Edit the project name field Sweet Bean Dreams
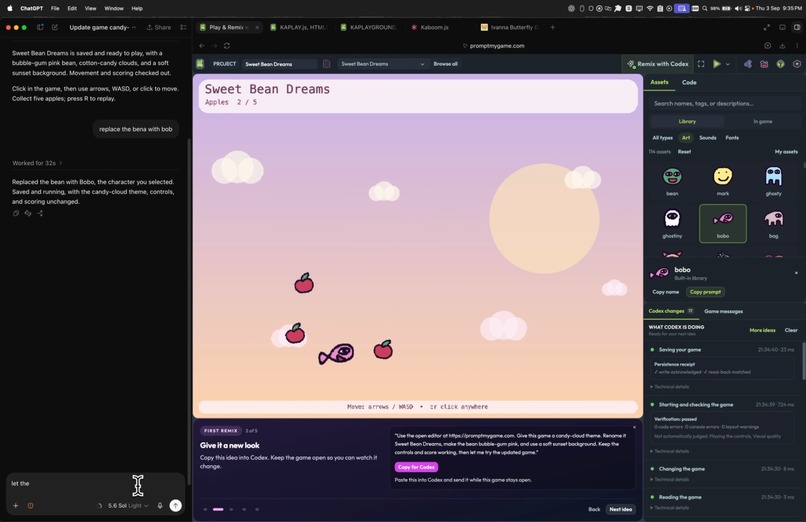Image resolution: width=806 pixels, height=522 pixels. tap(279, 64)
